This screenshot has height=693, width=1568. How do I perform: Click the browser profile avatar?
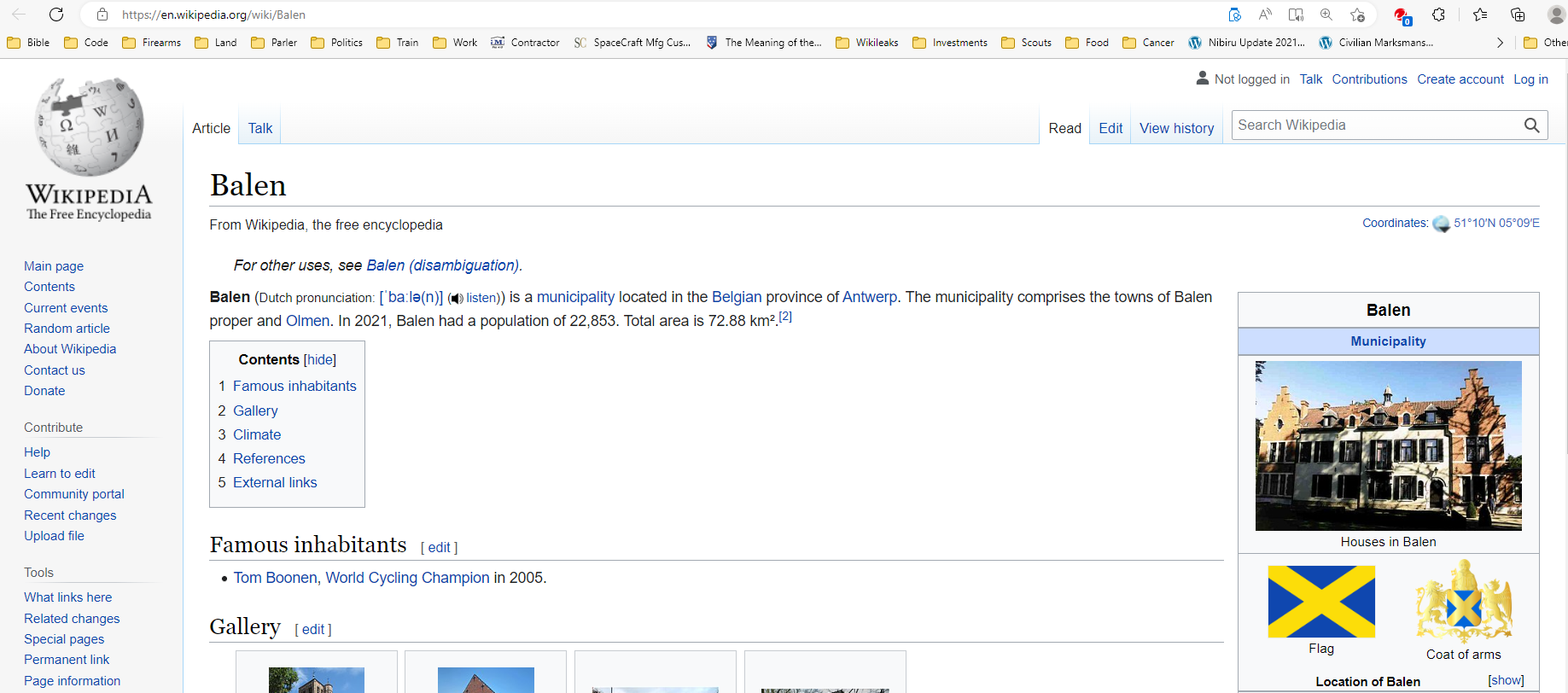point(1556,15)
